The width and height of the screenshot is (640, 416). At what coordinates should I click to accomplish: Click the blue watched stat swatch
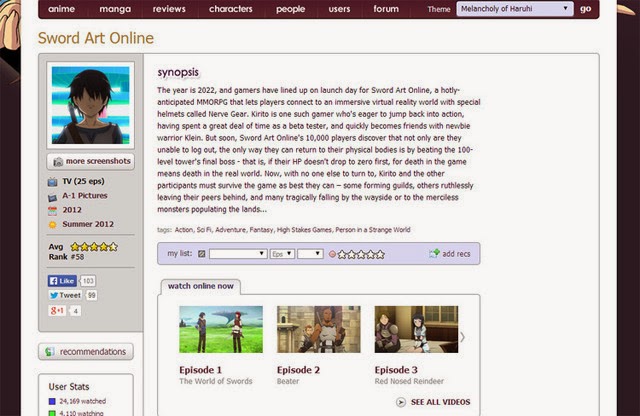[x=52, y=401]
